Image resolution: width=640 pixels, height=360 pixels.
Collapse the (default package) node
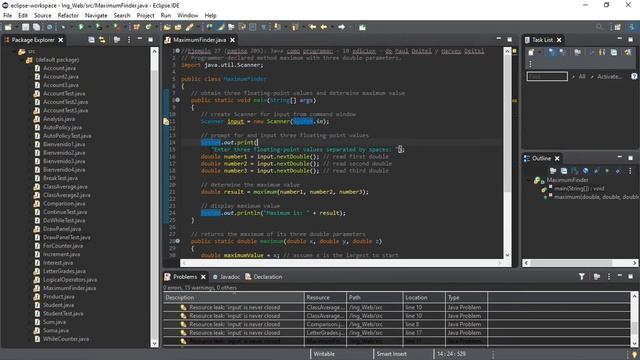(21, 60)
